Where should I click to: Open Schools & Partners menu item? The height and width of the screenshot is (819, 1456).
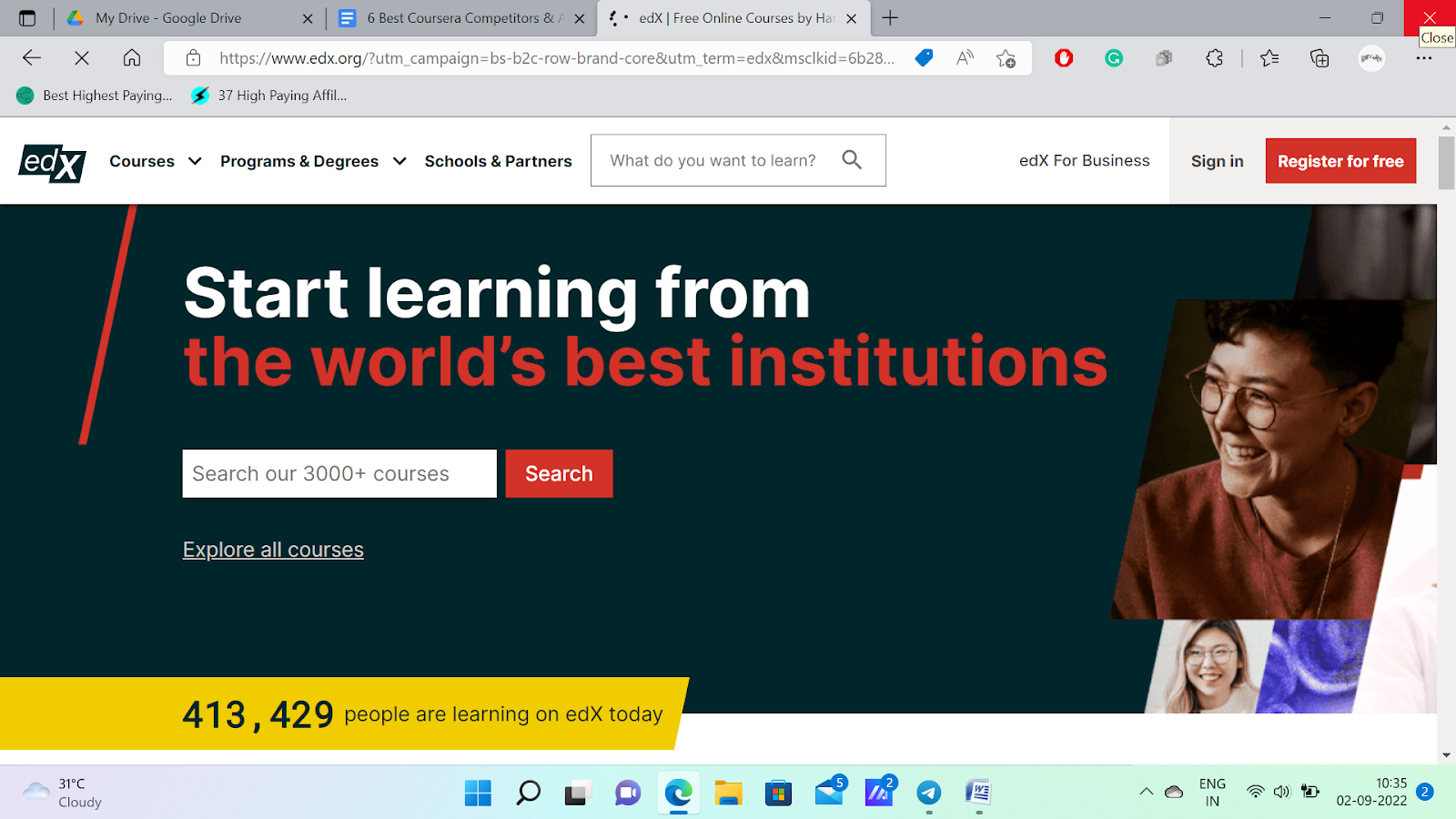tap(498, 161)
